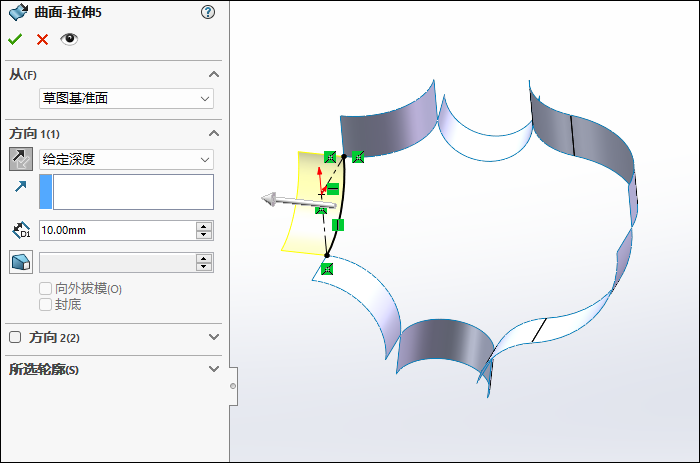Click the bottom endpoint of the sketch arc
This screenshot has height=463, width=700.
click(327, 255)
